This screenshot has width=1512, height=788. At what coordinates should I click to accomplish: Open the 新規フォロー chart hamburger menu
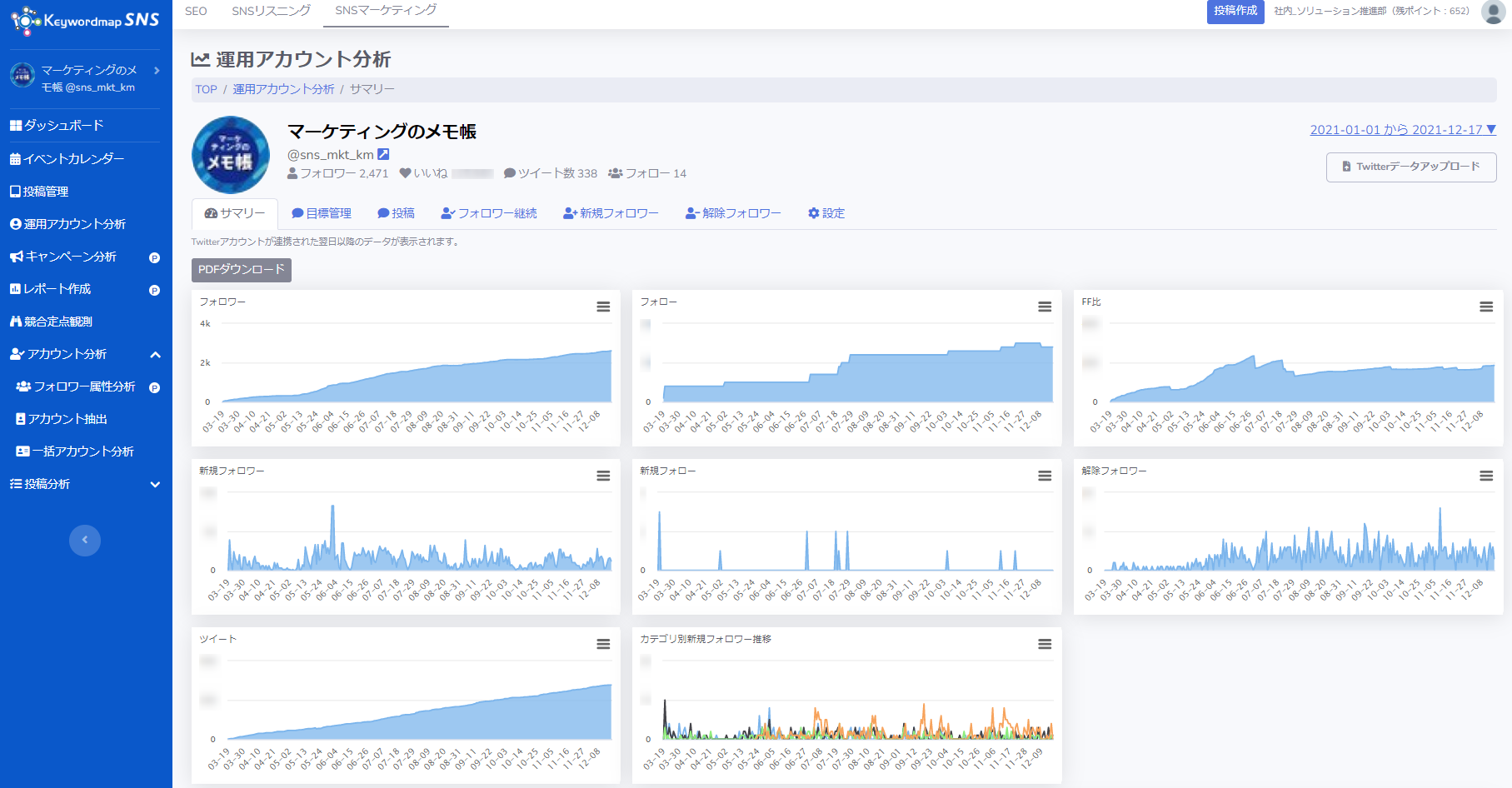point(1045,476)
